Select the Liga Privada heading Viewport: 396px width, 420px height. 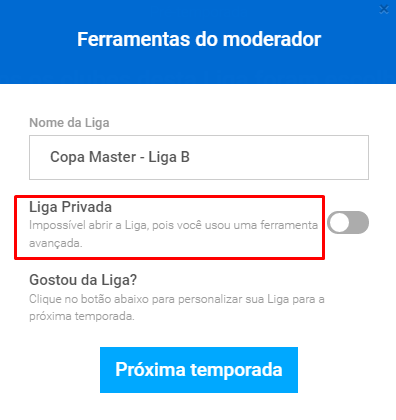click(70, 207)
